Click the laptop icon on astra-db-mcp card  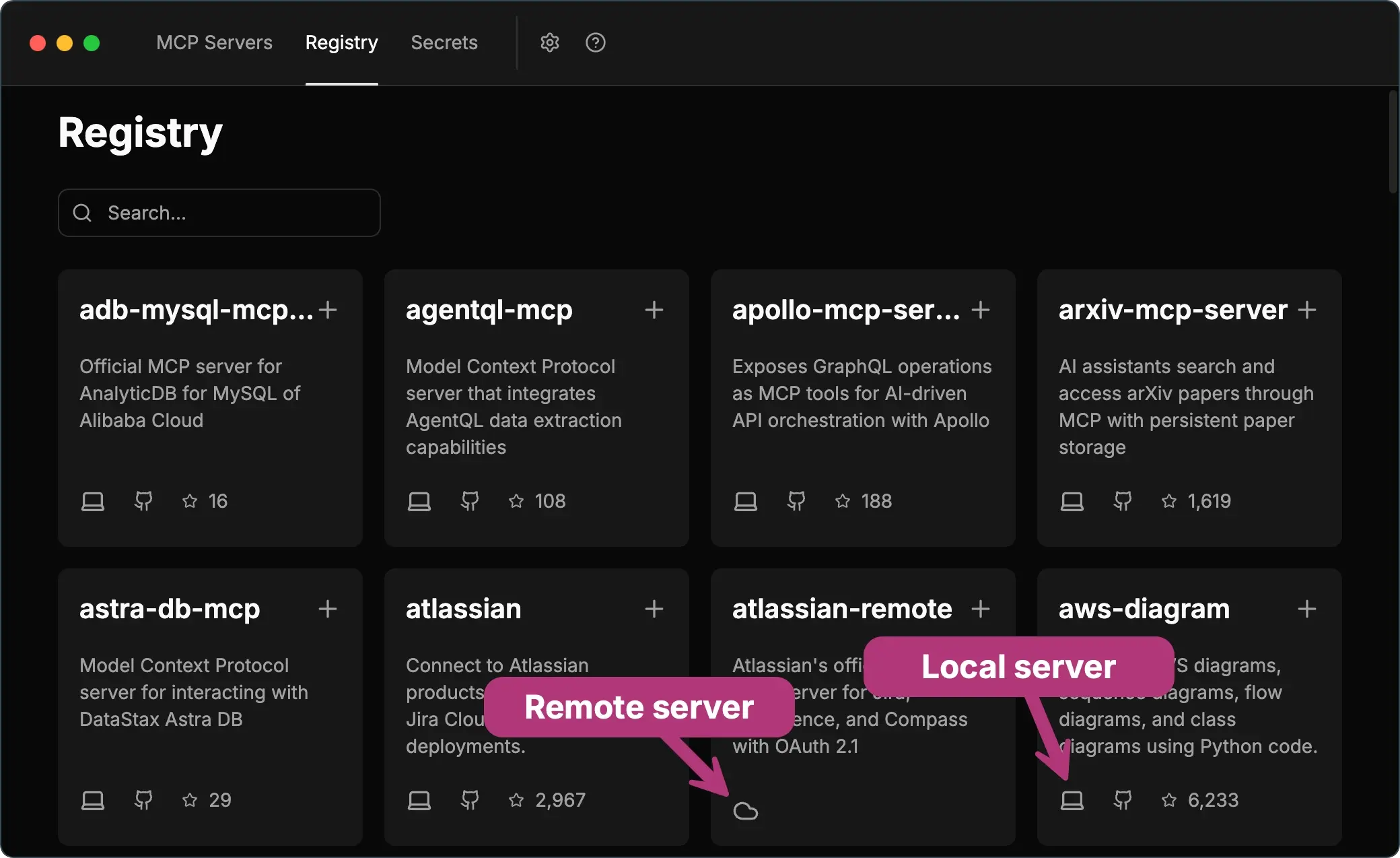click(93, 800)
